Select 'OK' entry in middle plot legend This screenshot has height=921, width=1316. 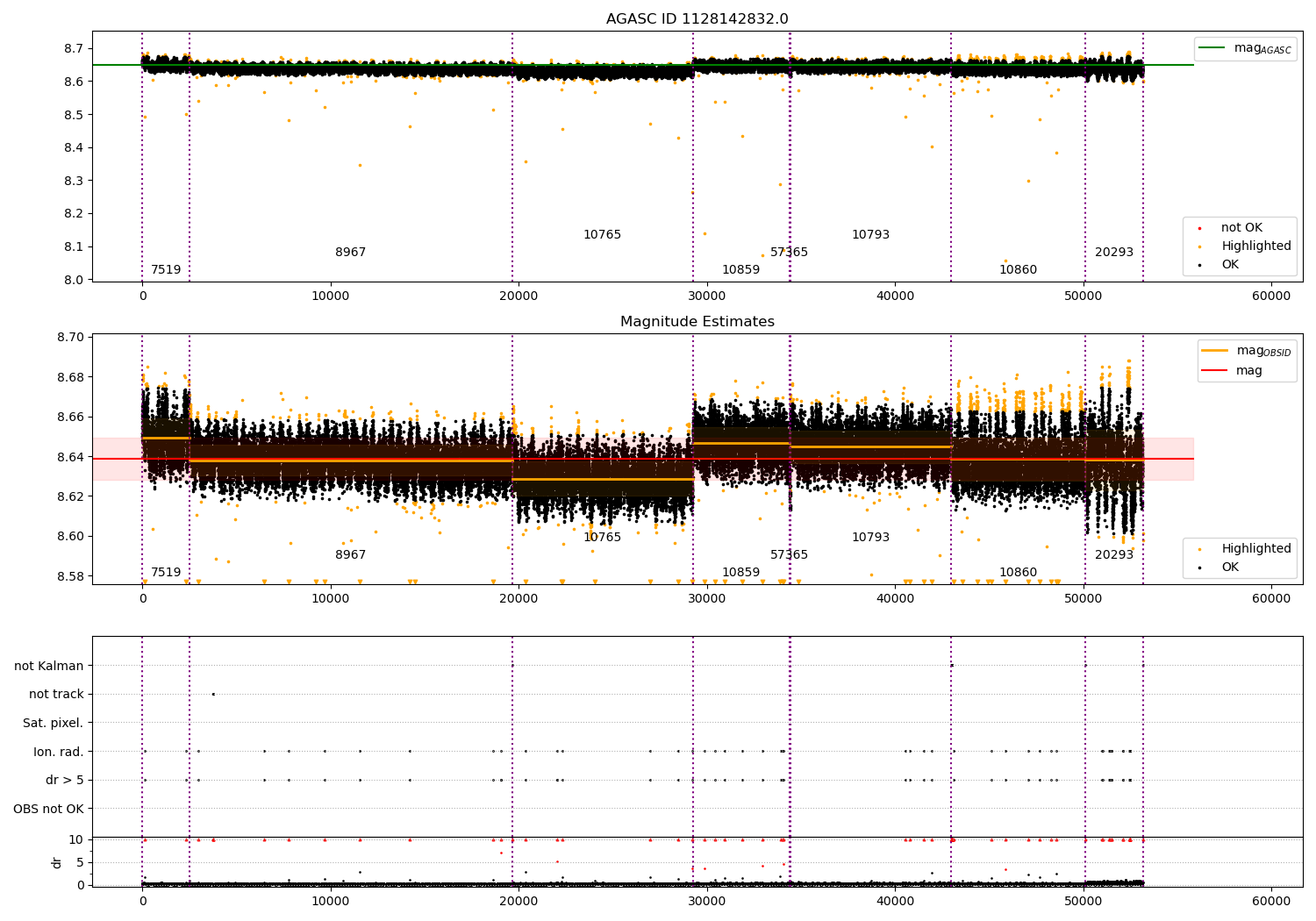[1221, 568]
